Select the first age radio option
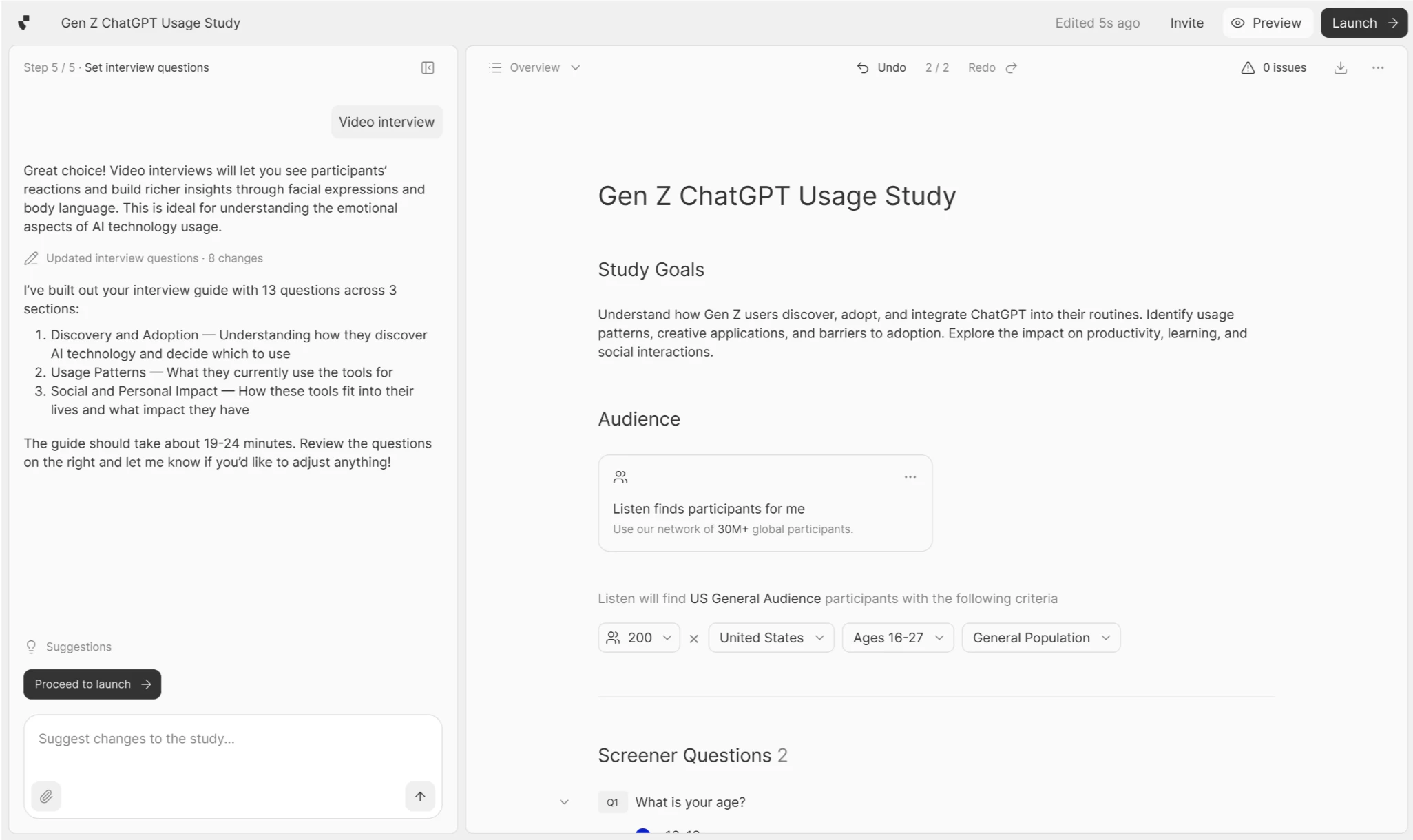 point(642,832)
